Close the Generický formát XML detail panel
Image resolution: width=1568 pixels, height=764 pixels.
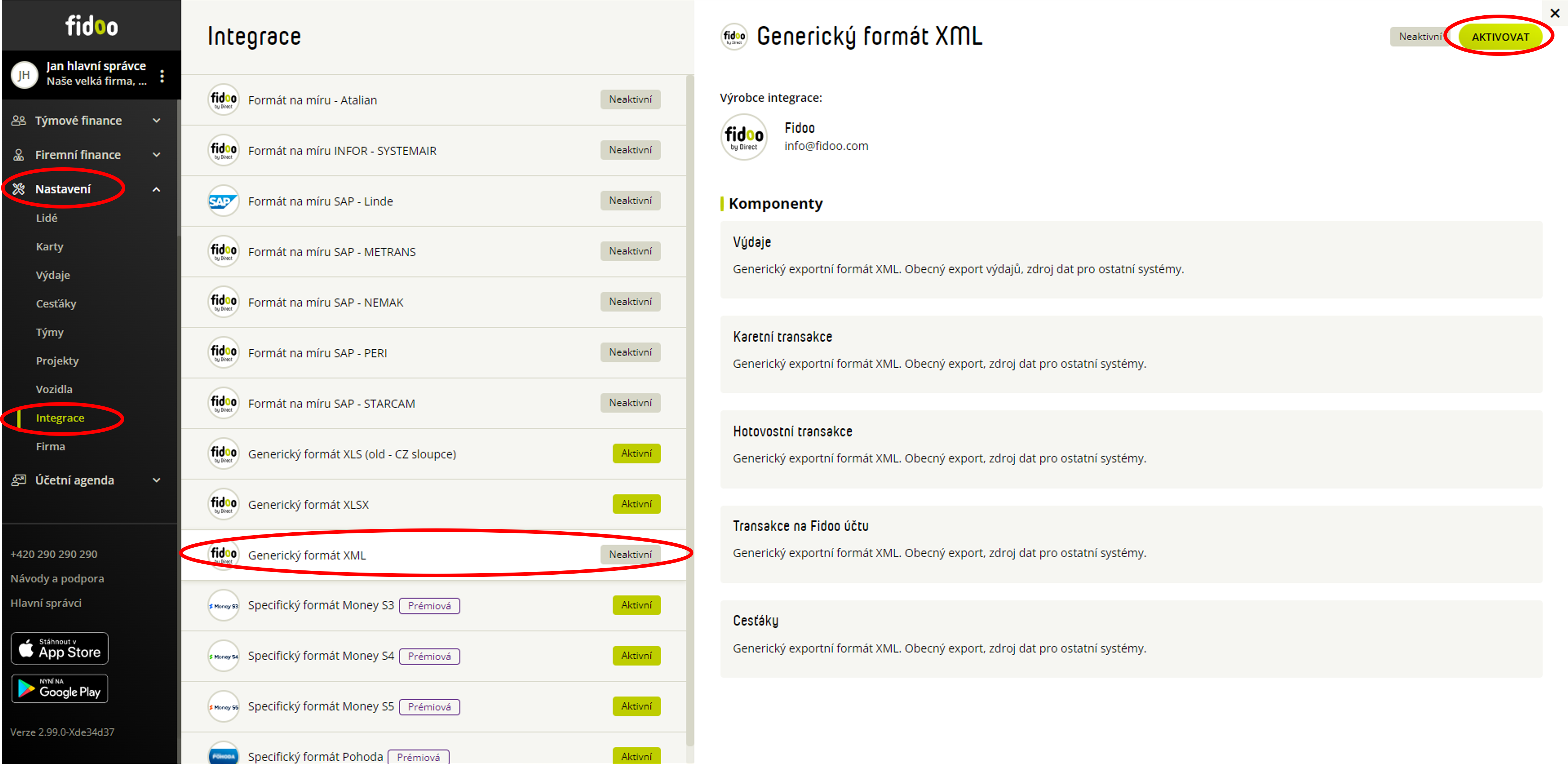point(1554,13)
